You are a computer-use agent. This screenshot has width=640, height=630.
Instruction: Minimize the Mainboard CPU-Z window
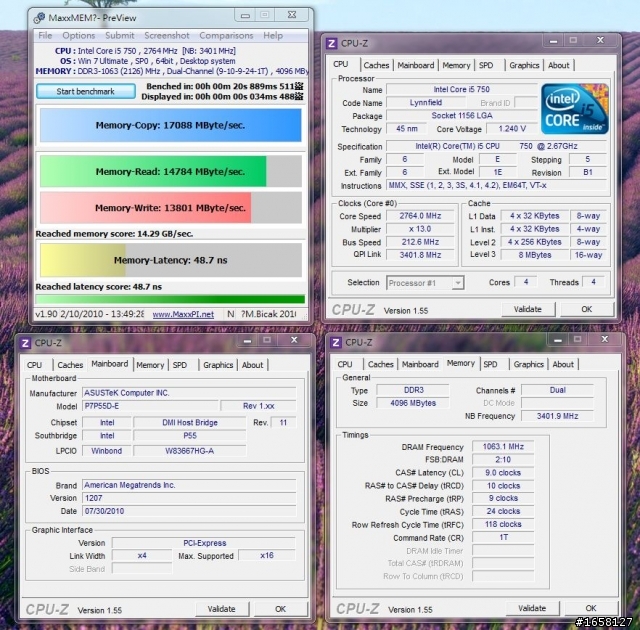pos(247,340)
